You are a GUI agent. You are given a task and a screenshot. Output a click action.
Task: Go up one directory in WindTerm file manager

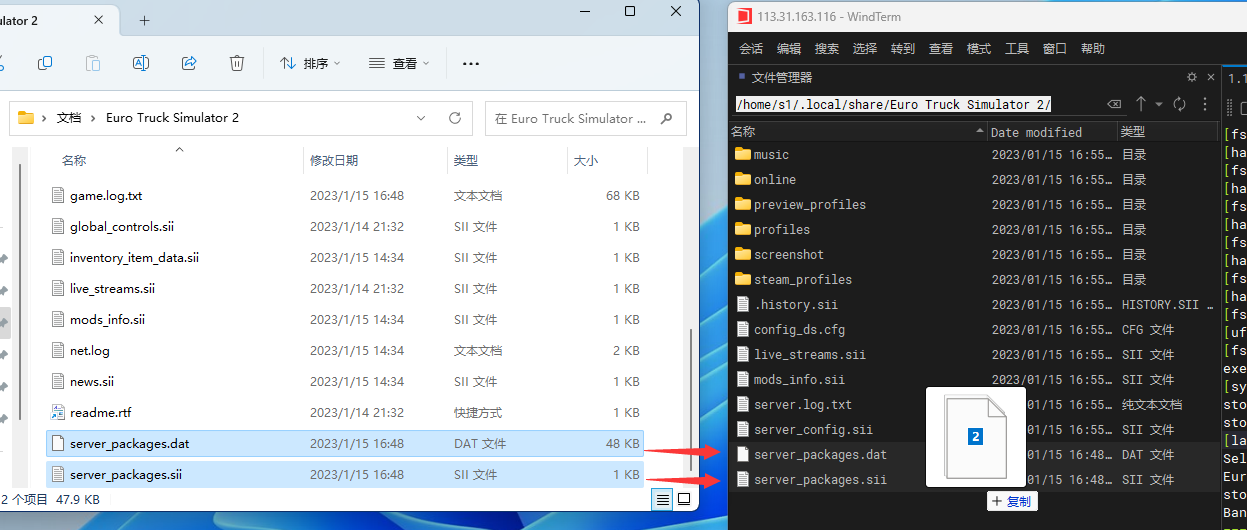click(1140, 104)
